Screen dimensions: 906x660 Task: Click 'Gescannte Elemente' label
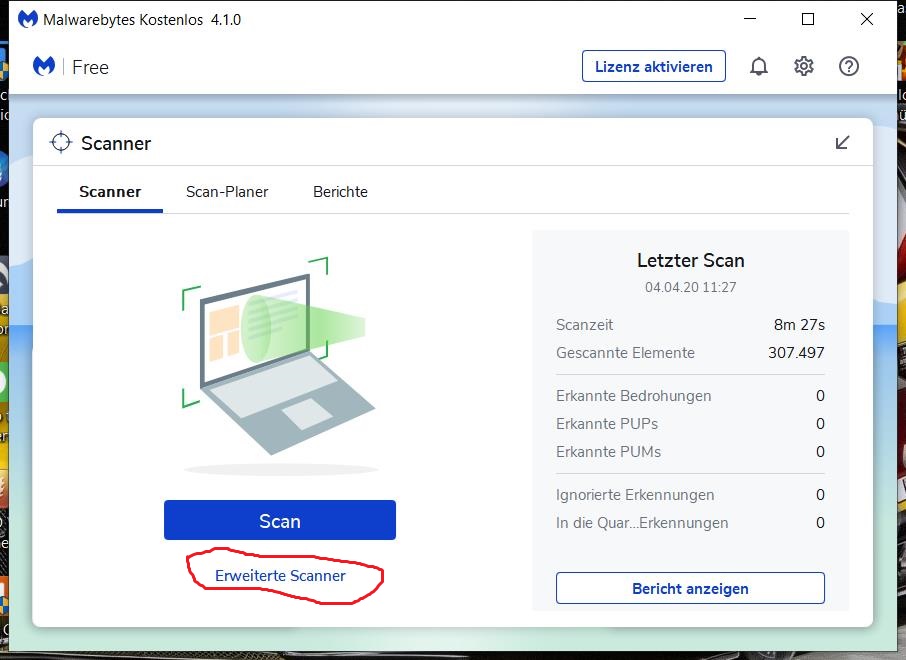[x=625, y=353]
